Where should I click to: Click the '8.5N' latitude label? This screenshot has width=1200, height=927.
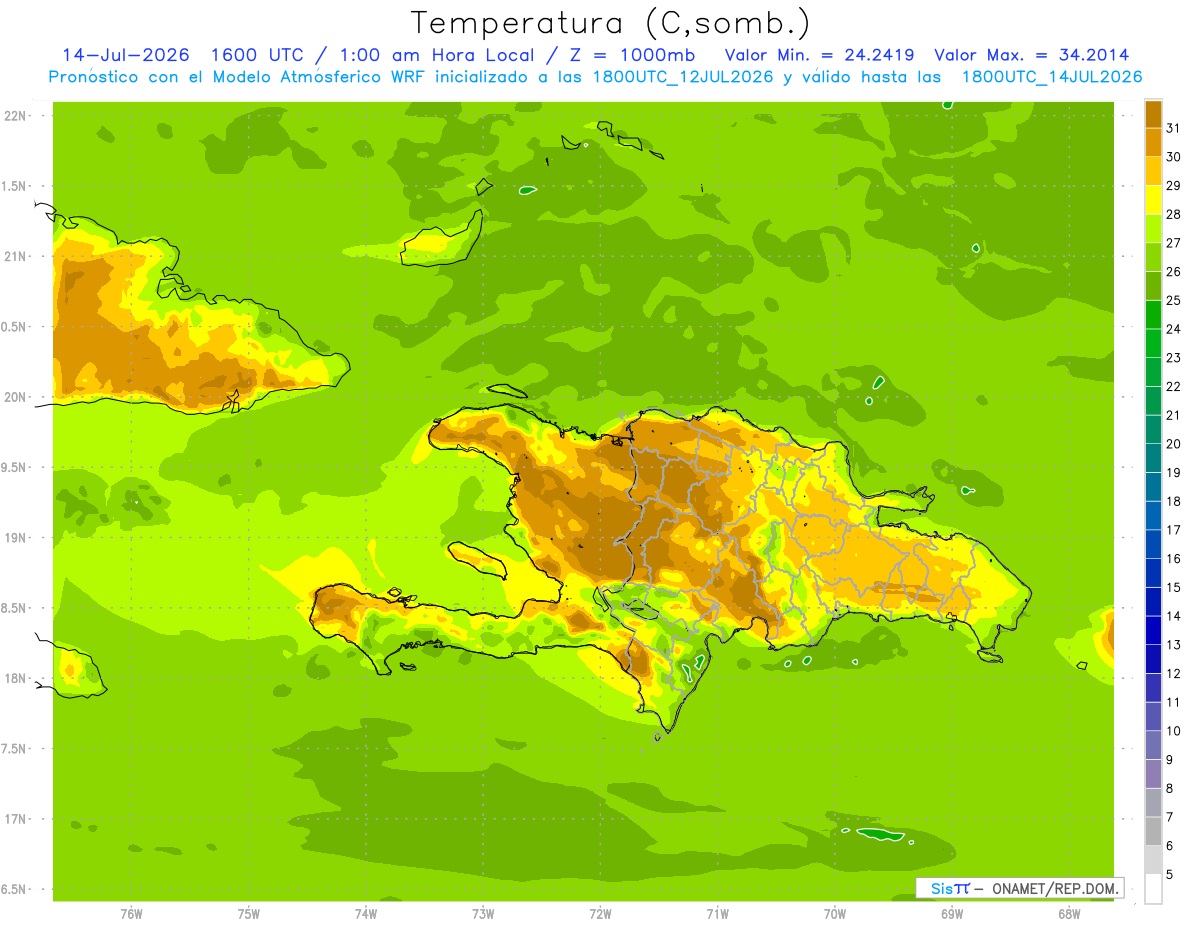16,608
